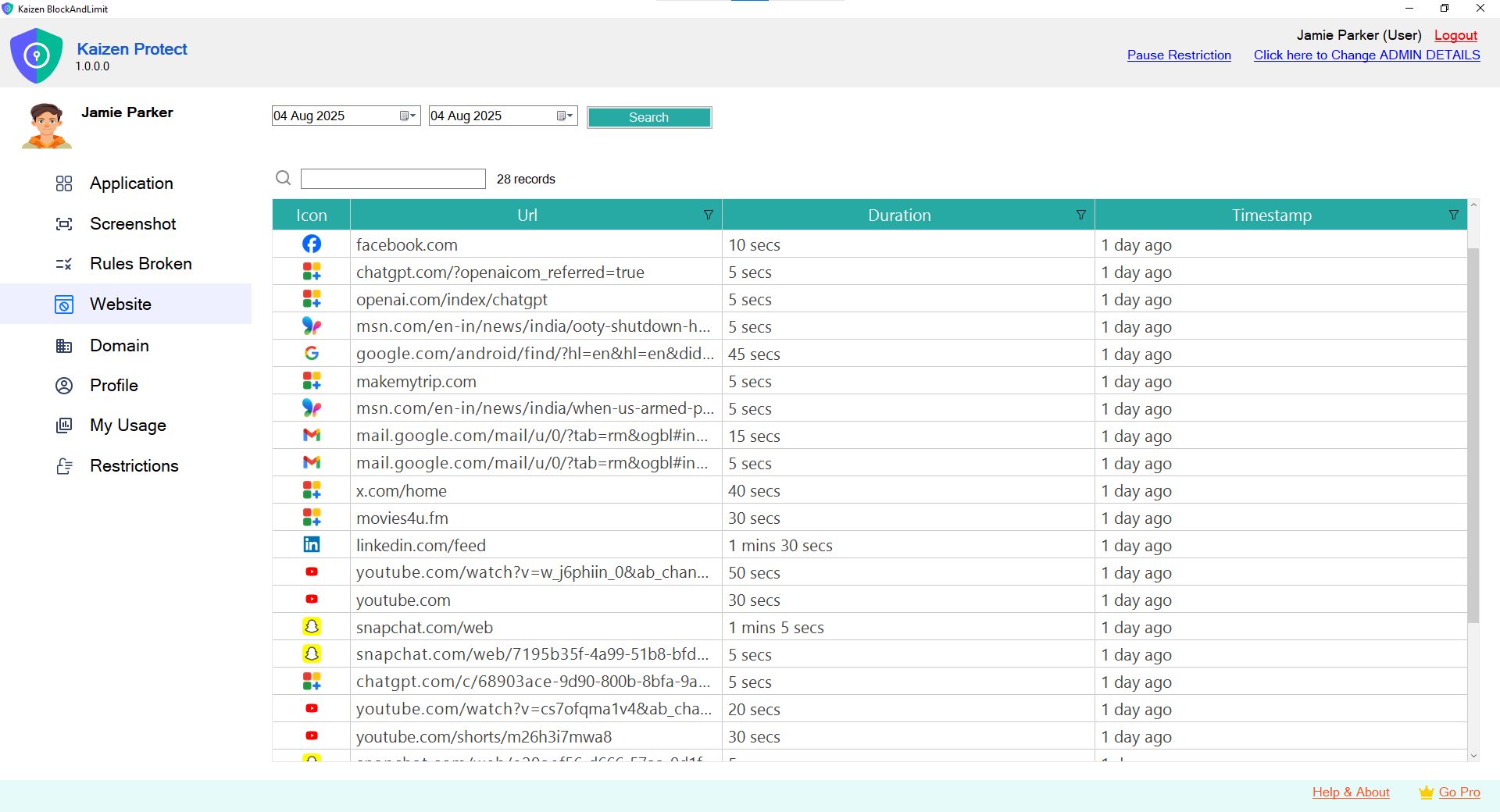Viewport: 1500px width, 812px height.
Task: Click the 1 mins 5 secs duration cell
Action: tap(909, 627)
